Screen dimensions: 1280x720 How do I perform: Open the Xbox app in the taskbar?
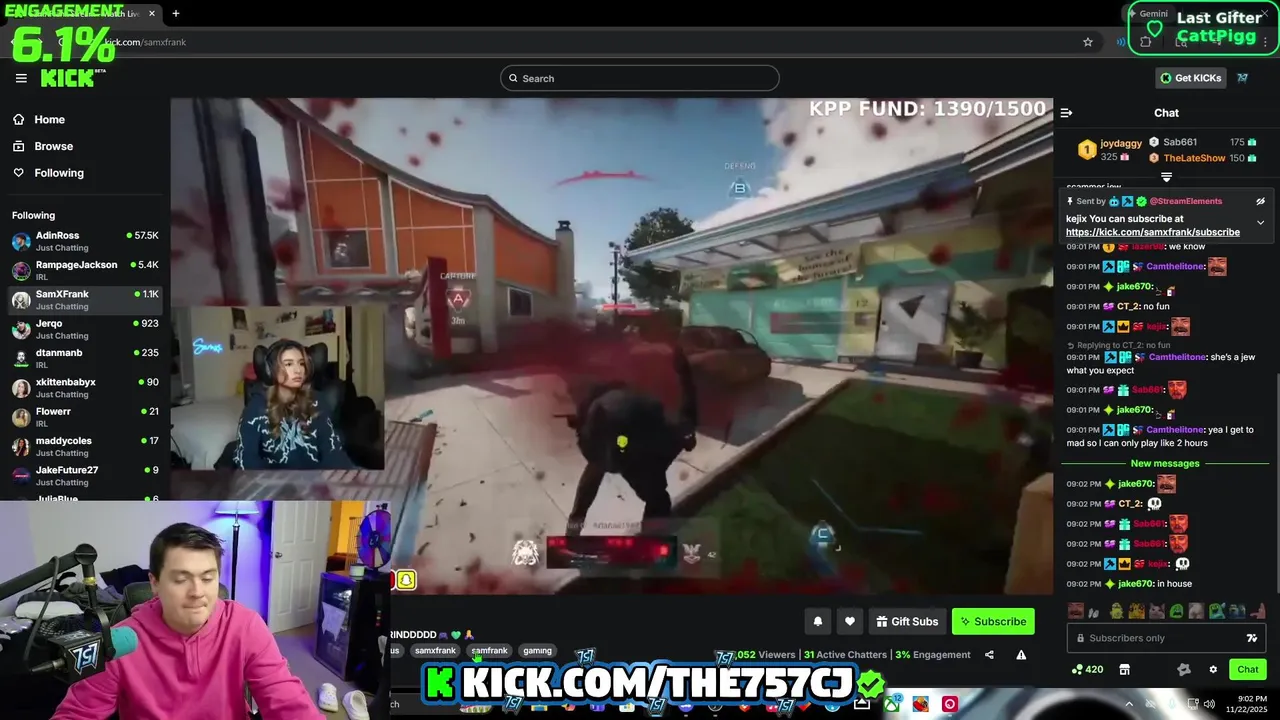[x=890, y=704]
